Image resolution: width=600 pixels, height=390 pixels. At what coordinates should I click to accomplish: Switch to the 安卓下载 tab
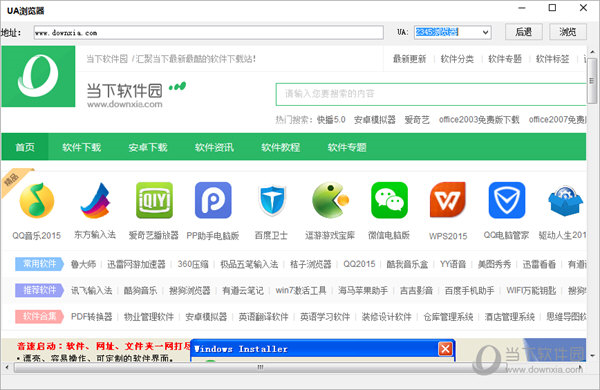(148, 147)
